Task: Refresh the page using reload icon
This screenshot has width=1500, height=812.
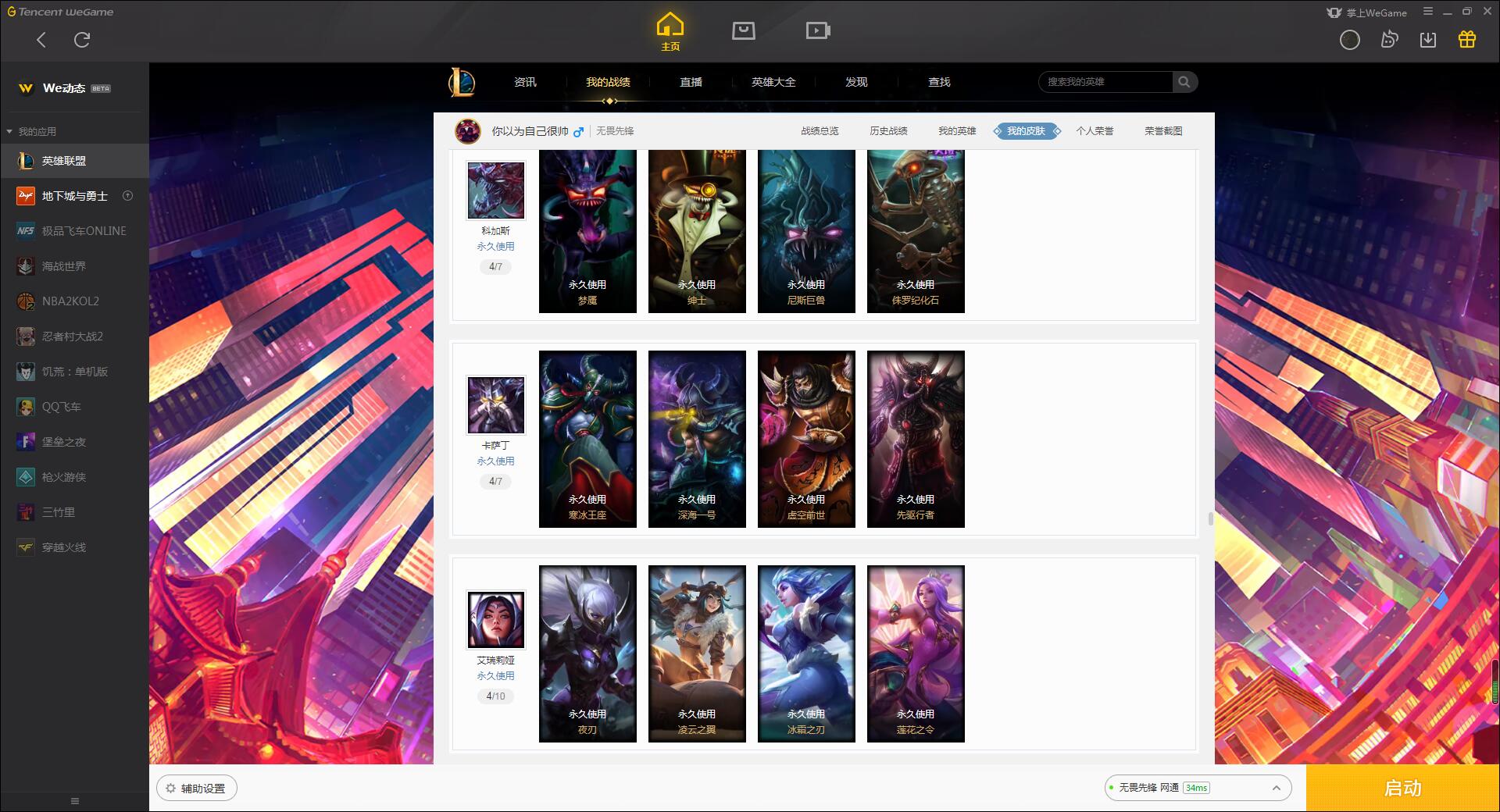Action: point(82,39)
